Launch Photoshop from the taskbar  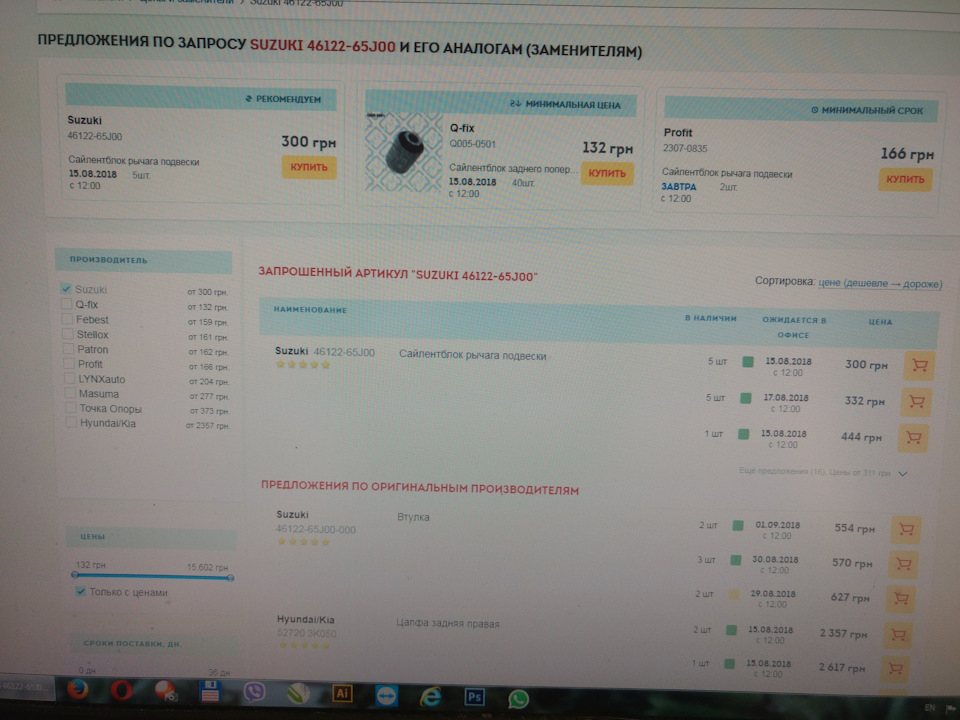point(474,697)
